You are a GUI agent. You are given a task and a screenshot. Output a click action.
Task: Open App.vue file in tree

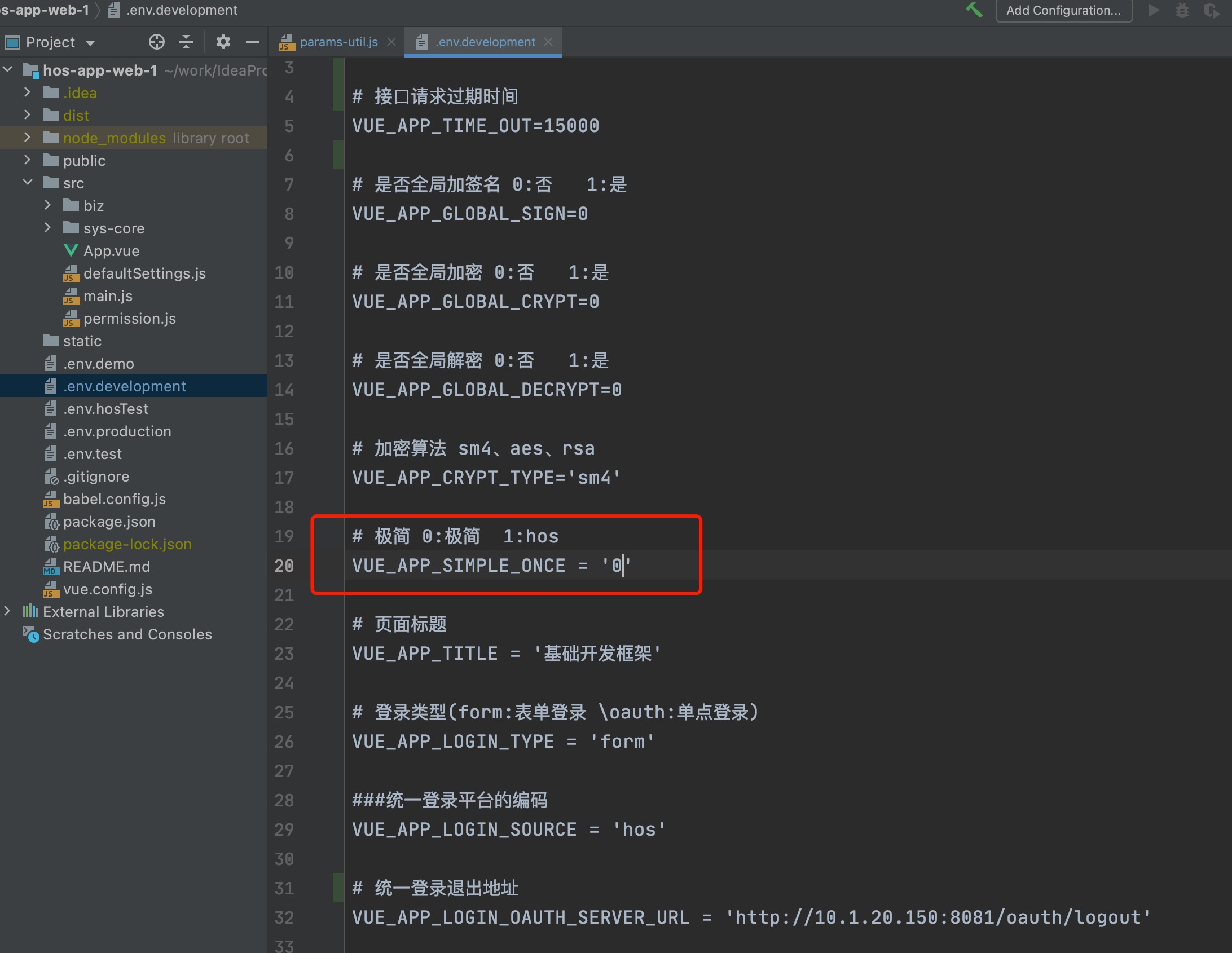(x=111, y=251)
